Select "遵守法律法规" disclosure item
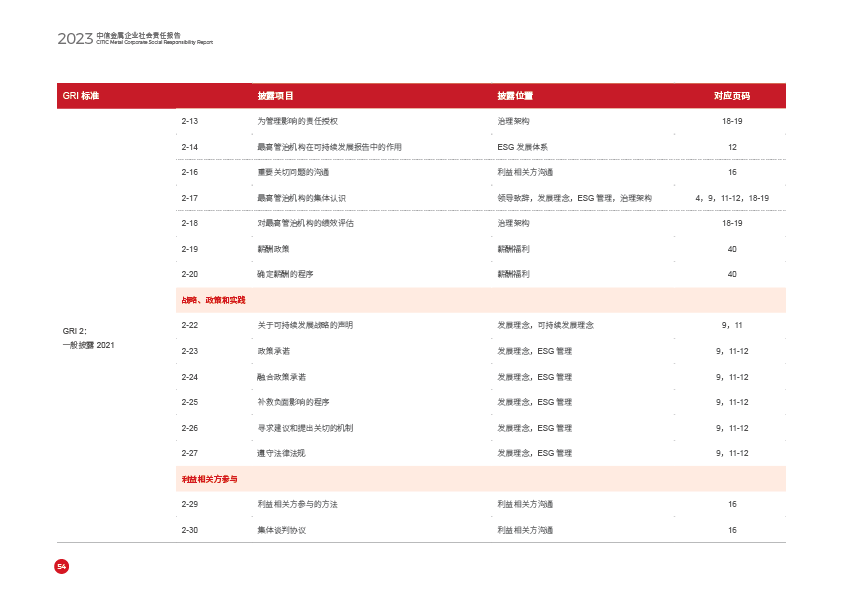 click(x=280, y=453)
